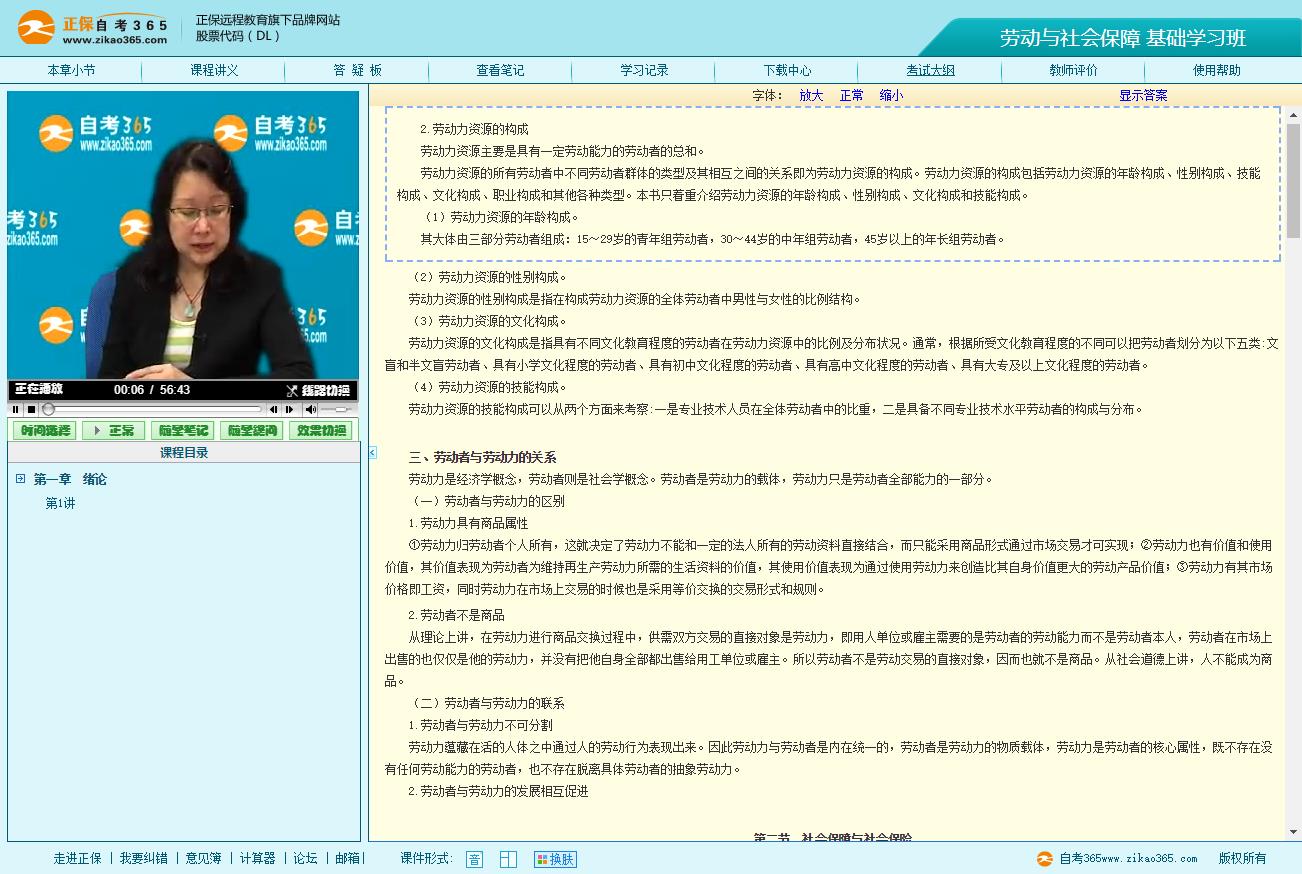1302x874 pixels.
Task: Click scrollbar up arrow in lecture notes
Action: (x=1292, y=115)
